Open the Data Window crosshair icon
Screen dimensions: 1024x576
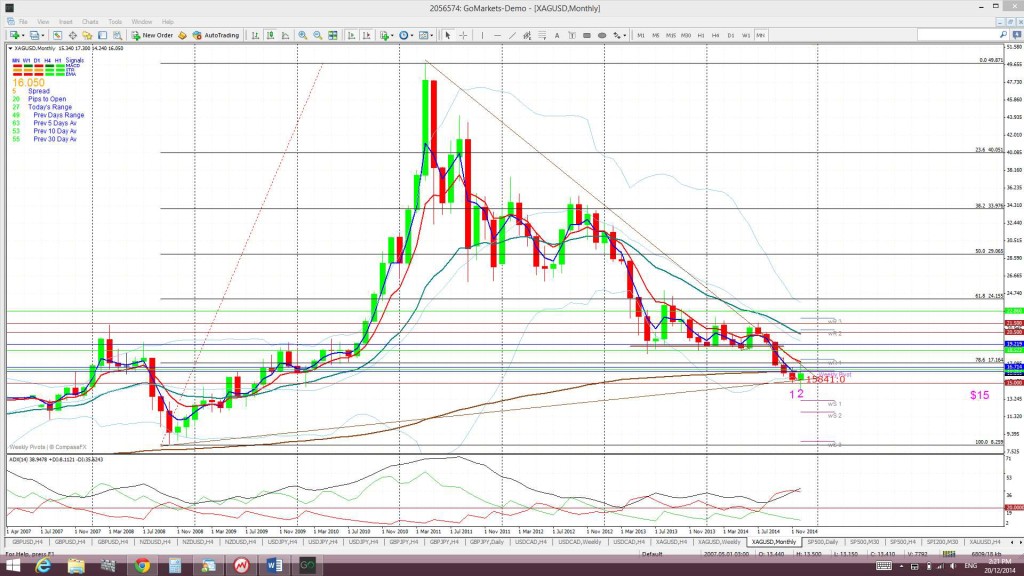(72, 35)
